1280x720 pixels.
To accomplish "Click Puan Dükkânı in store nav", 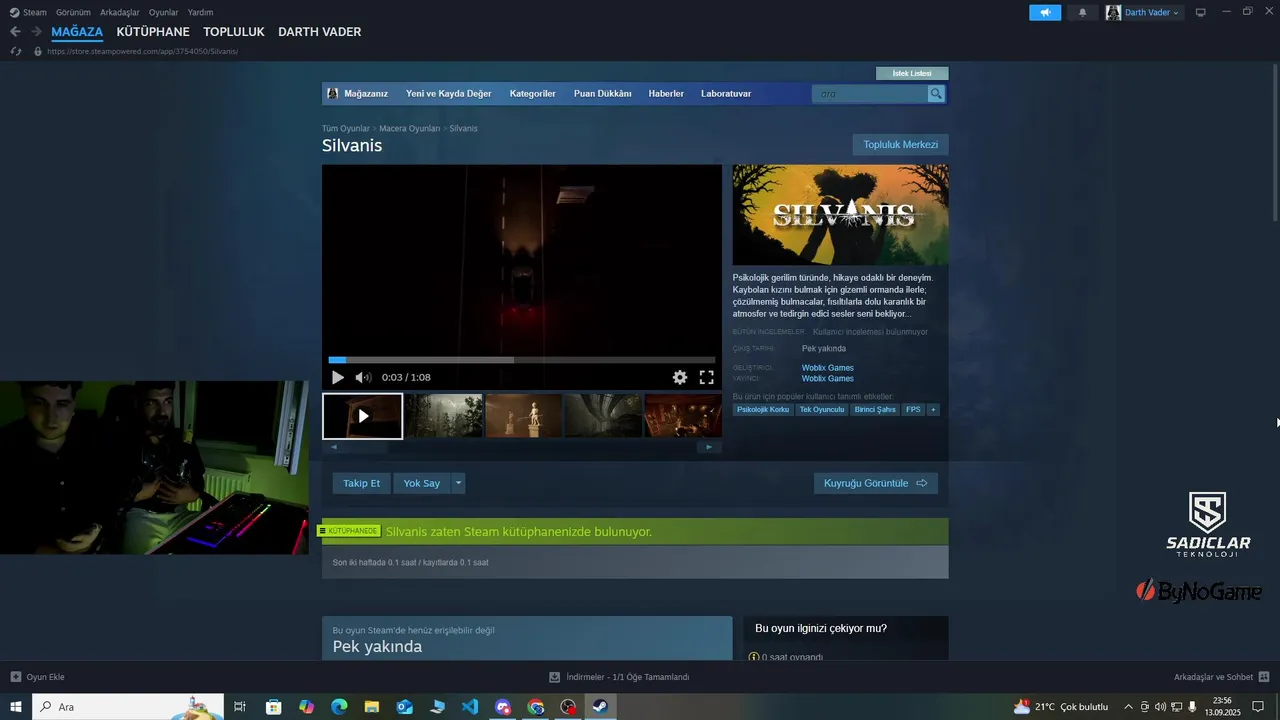I will [x=603, y=94].
